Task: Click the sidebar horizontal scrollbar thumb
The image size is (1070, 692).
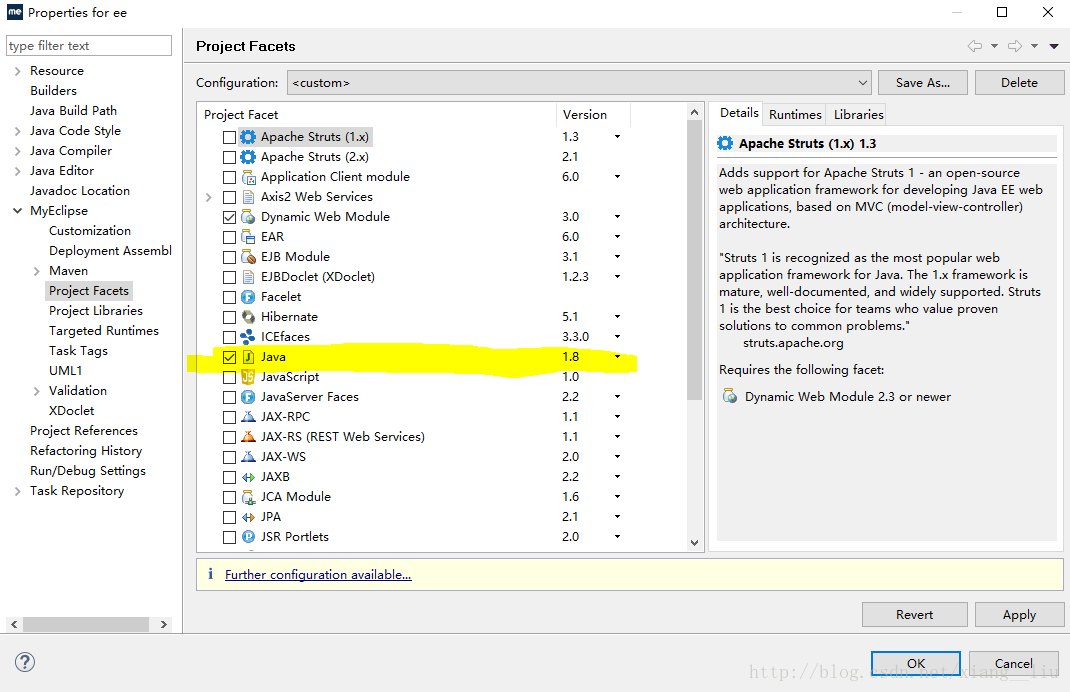Action: coord(86,624)
